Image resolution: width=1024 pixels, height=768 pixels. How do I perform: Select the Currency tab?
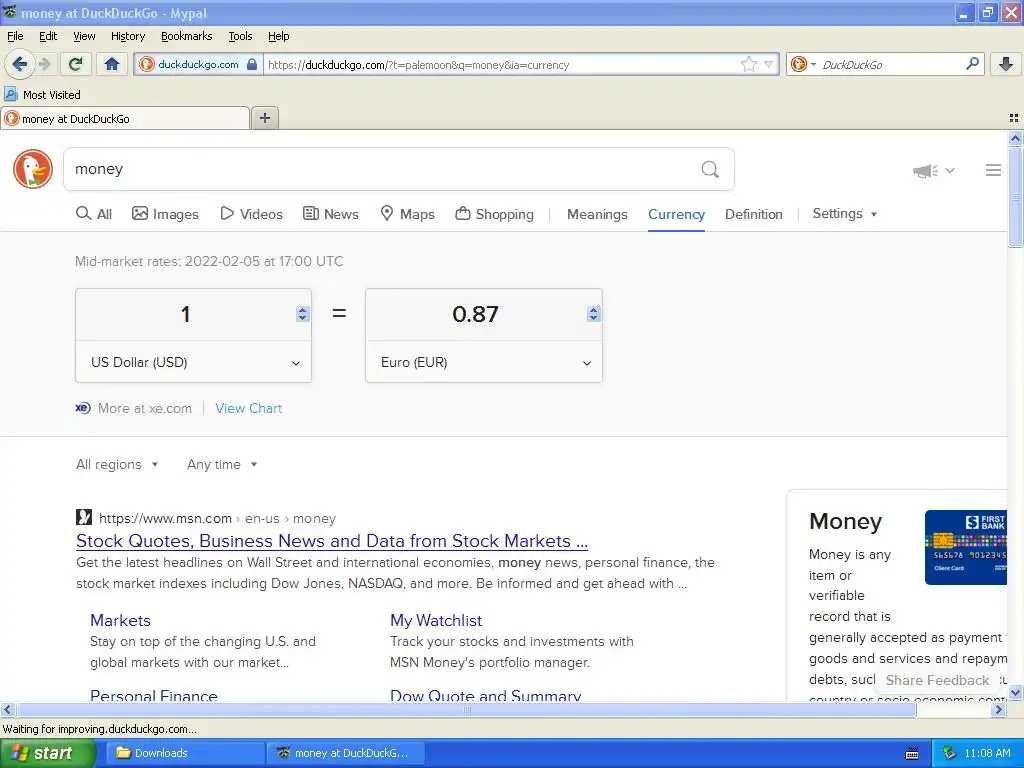click(676, 214)
